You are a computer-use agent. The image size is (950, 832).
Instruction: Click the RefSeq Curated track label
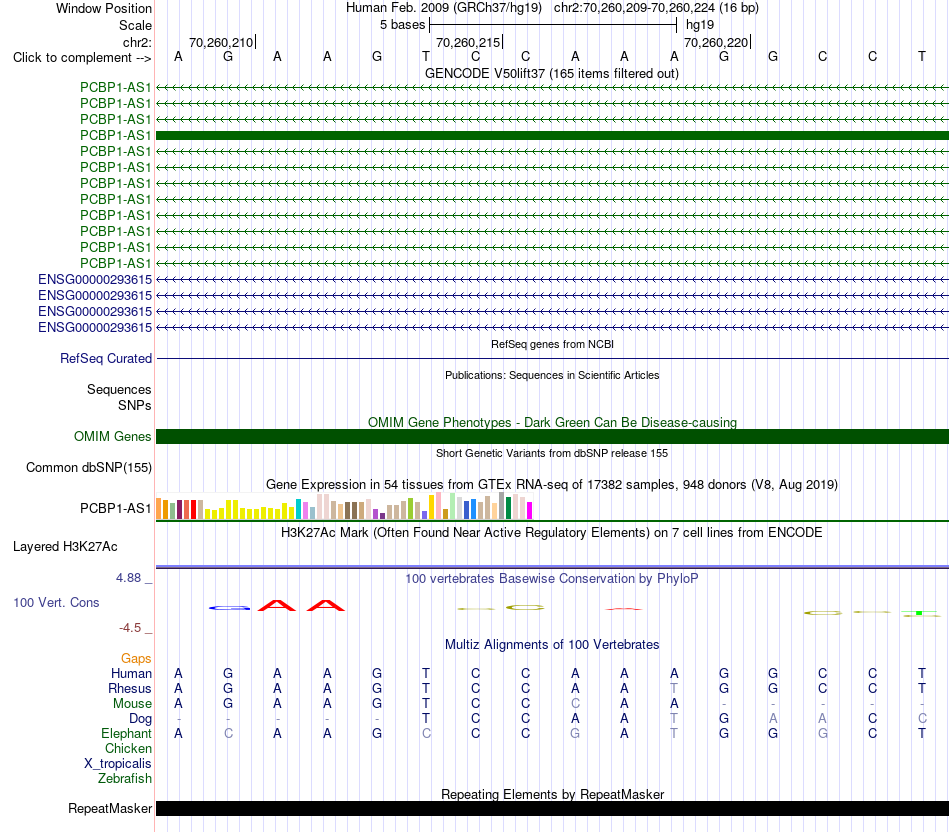coord(106,358)
